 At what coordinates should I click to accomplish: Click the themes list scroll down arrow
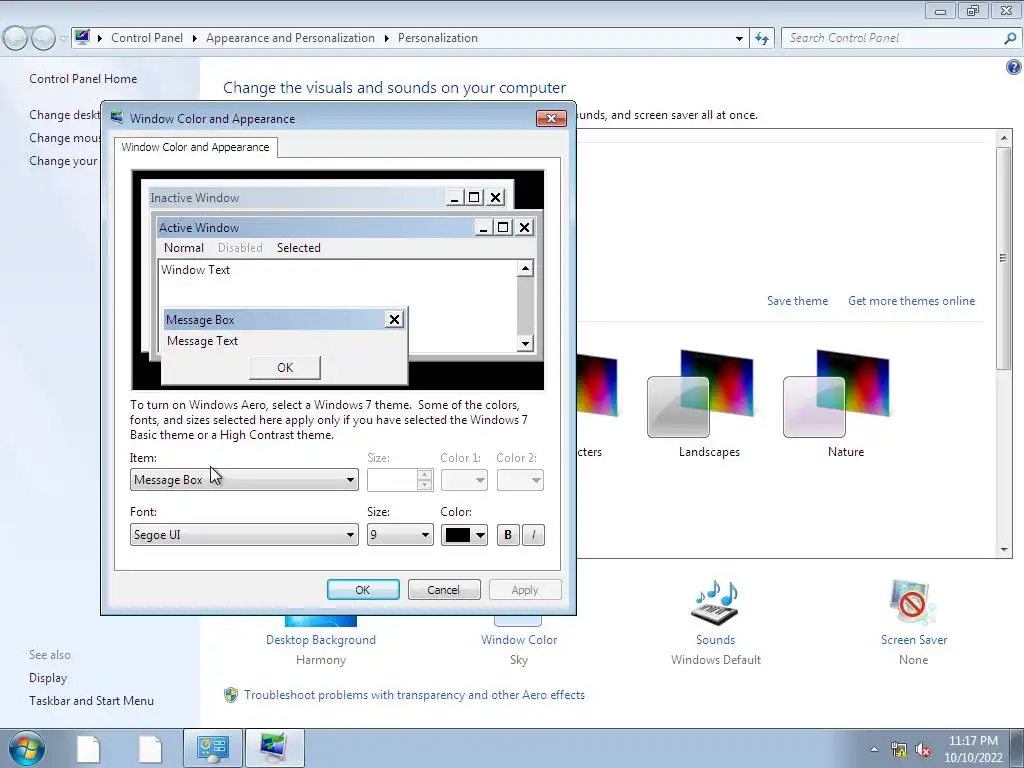coord(1004,550)
